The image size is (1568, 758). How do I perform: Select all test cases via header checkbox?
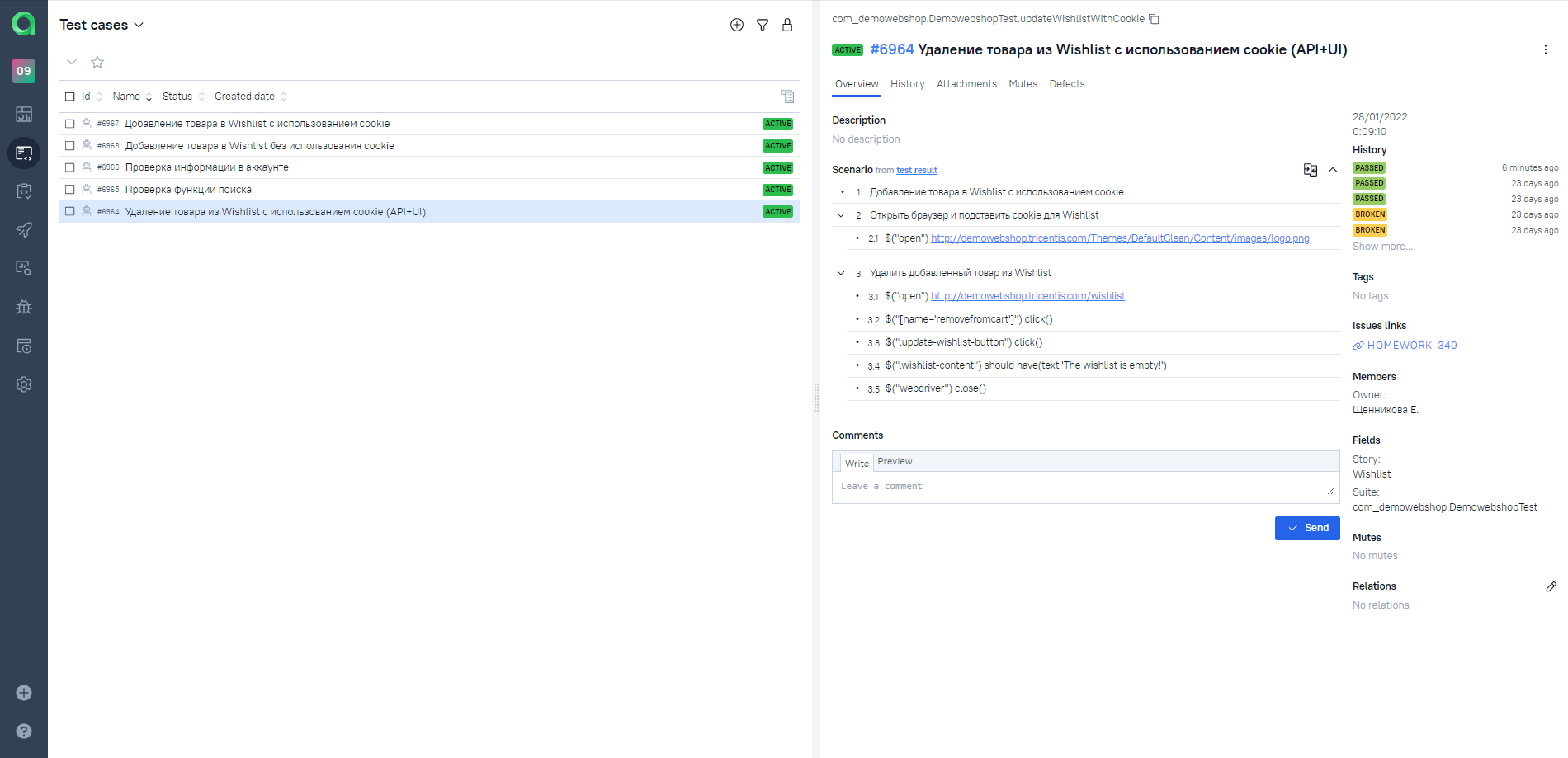coord(70,96)
